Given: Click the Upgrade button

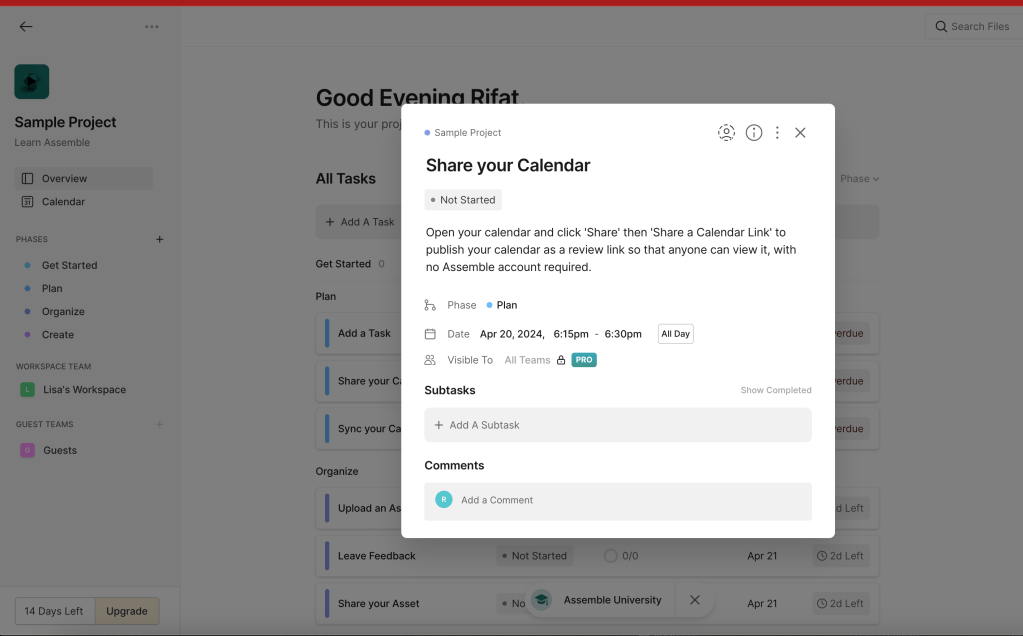Looking at the screenshot, I should coord(127,611).
